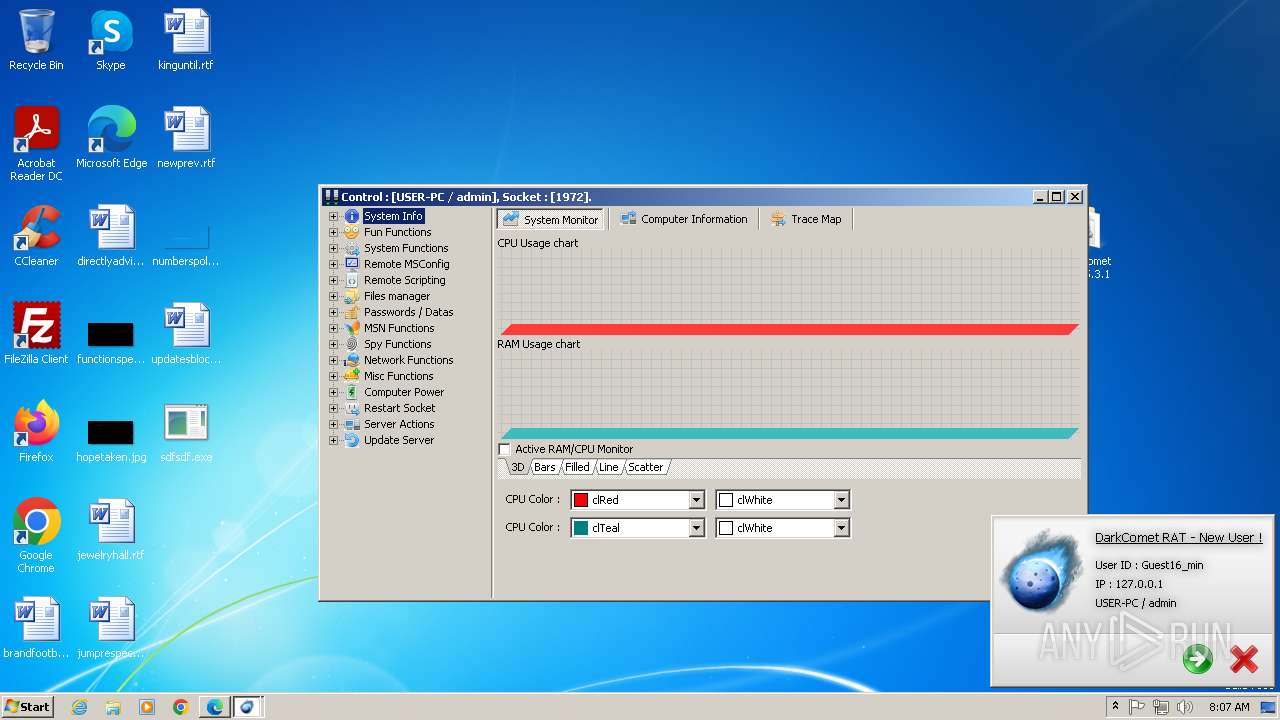Open the clWhite dropdown beside clRed
1280x720 pixels.
click(x=841, y=500)
